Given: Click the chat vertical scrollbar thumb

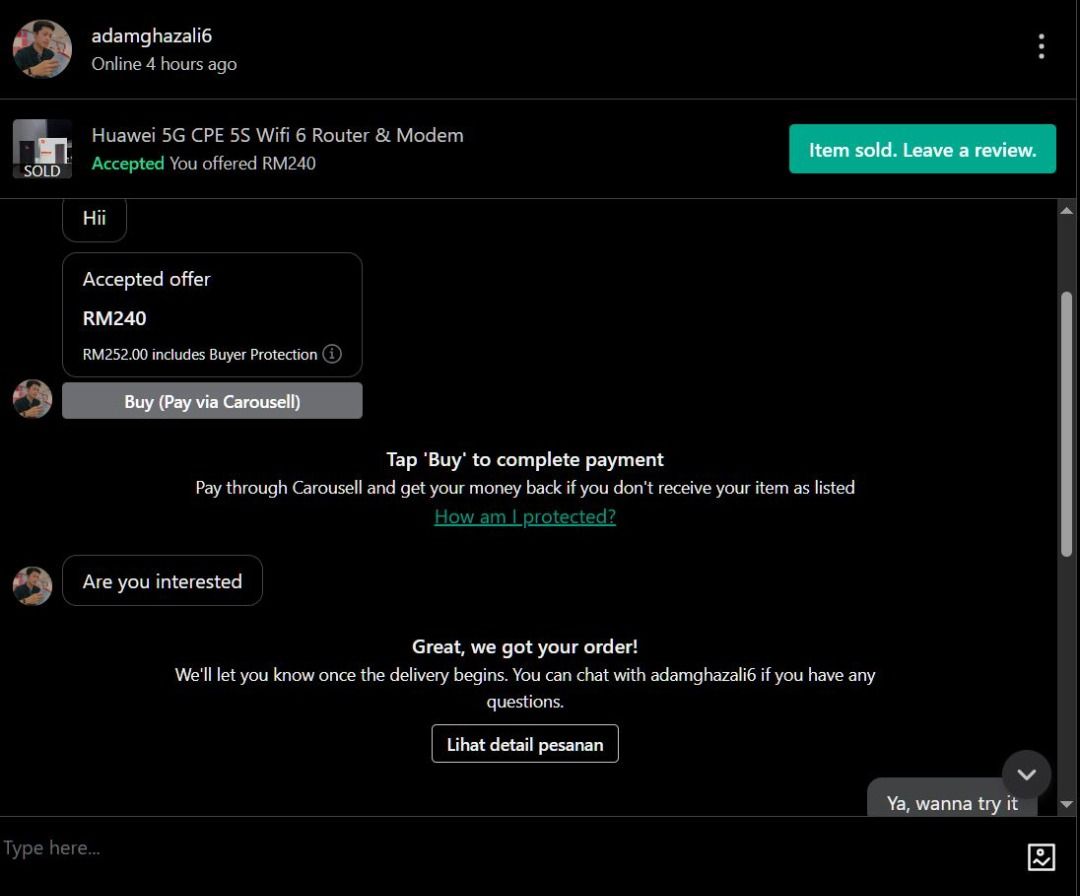Looking at the screenshot, I should (1066, 420).
